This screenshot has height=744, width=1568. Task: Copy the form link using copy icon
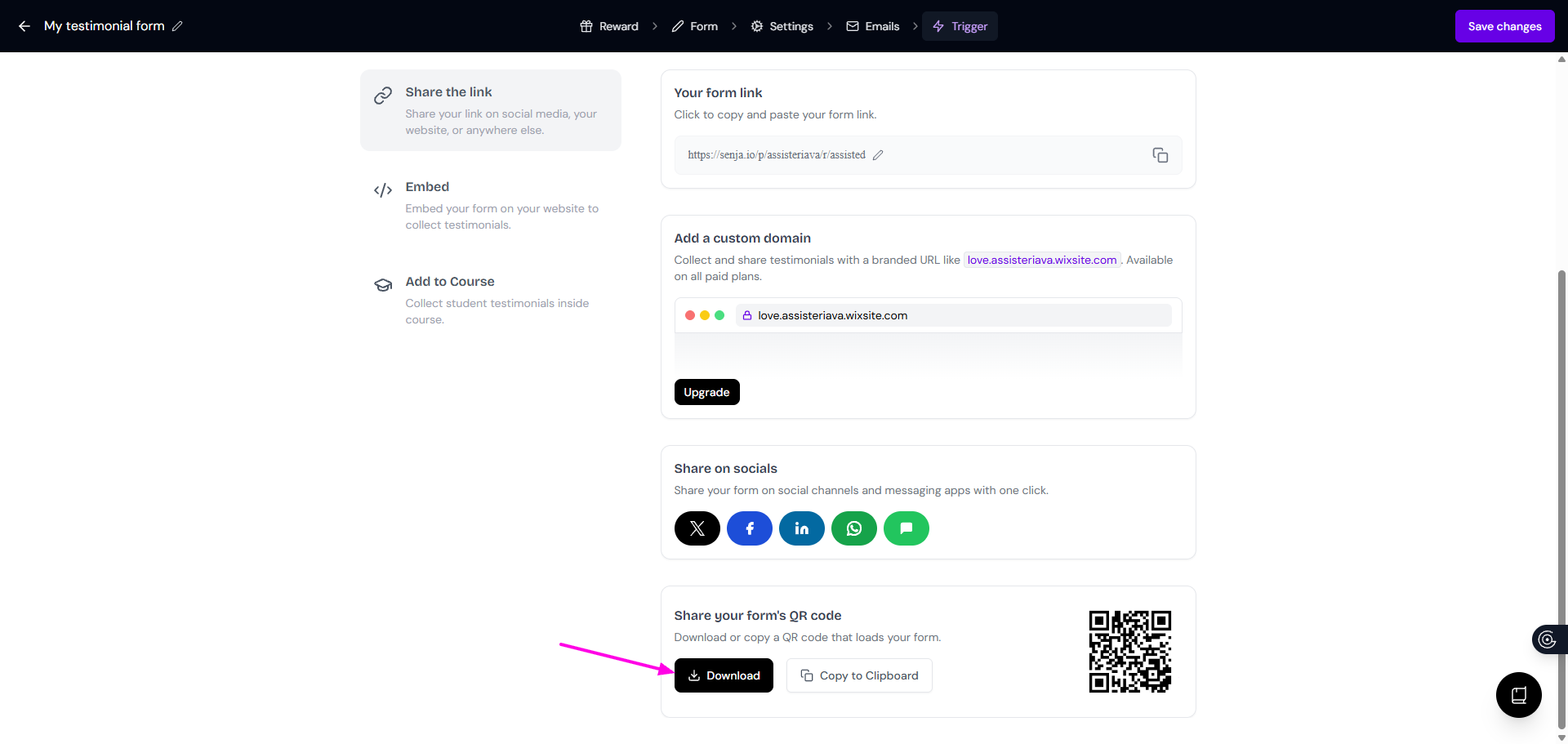pyautogui.click(x=1160, y=155)
